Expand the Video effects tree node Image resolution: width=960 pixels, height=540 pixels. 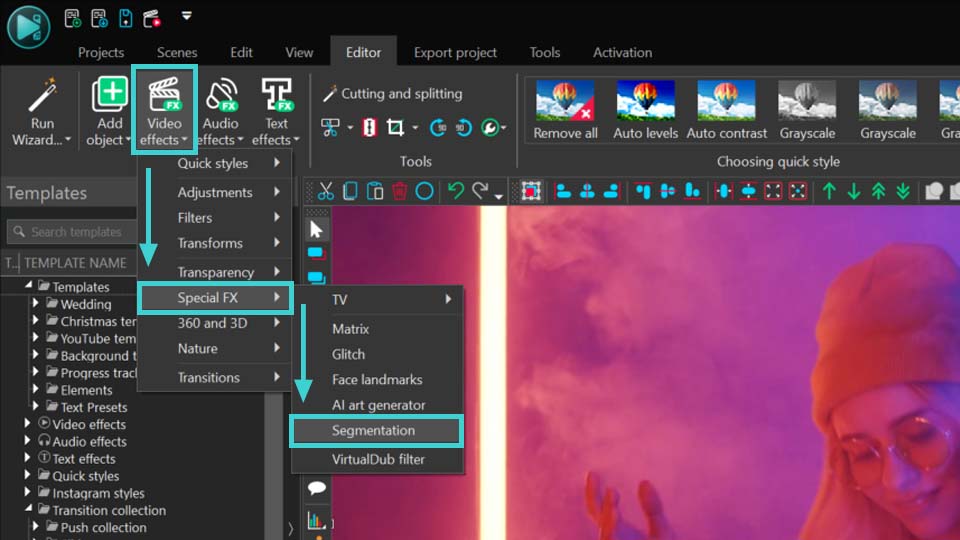[x=28, y=423]
